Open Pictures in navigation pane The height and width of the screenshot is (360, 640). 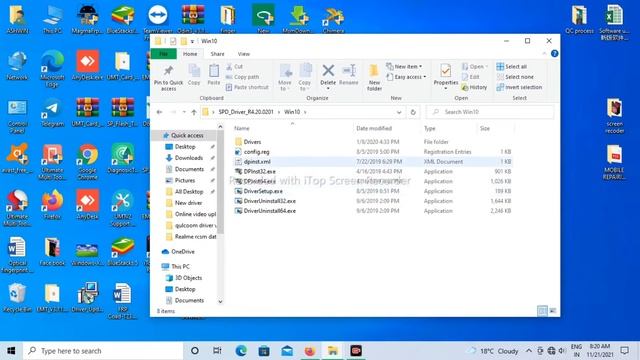184,180
